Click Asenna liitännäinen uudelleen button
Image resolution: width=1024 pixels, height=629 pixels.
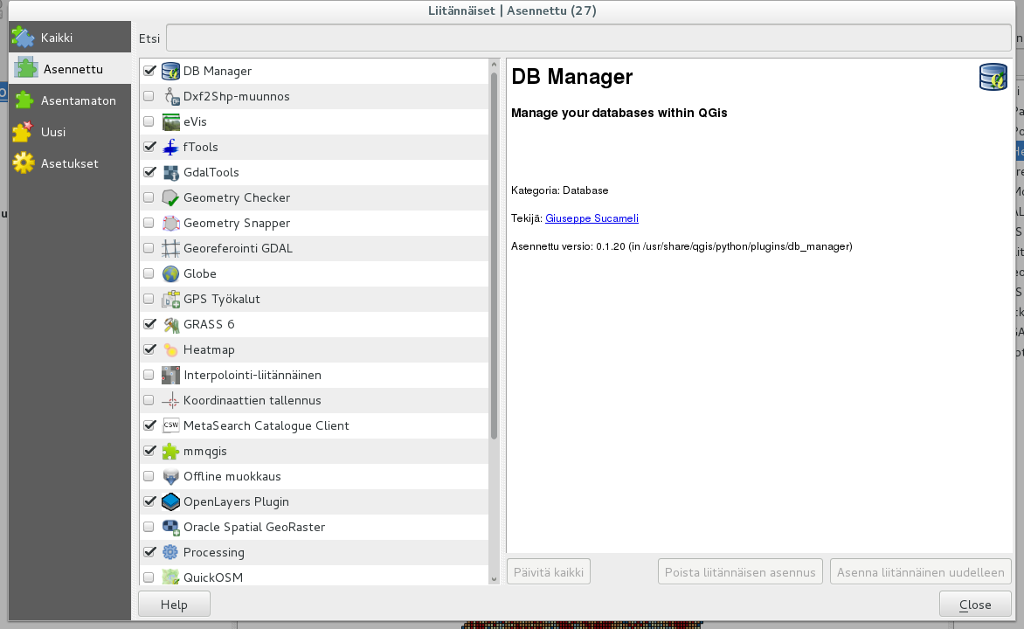point(921,572)
